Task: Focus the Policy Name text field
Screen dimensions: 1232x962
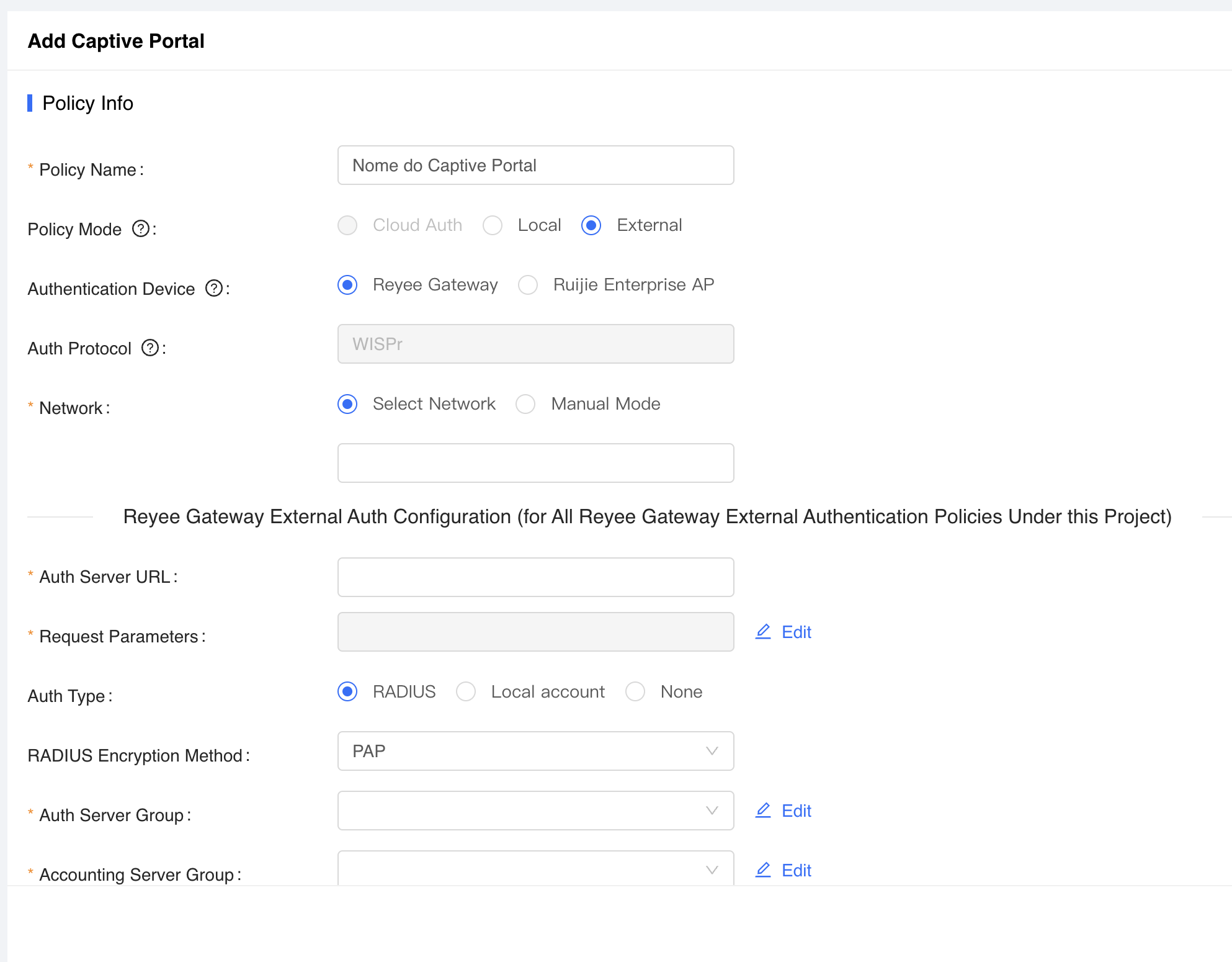Action: pos(535,165)
